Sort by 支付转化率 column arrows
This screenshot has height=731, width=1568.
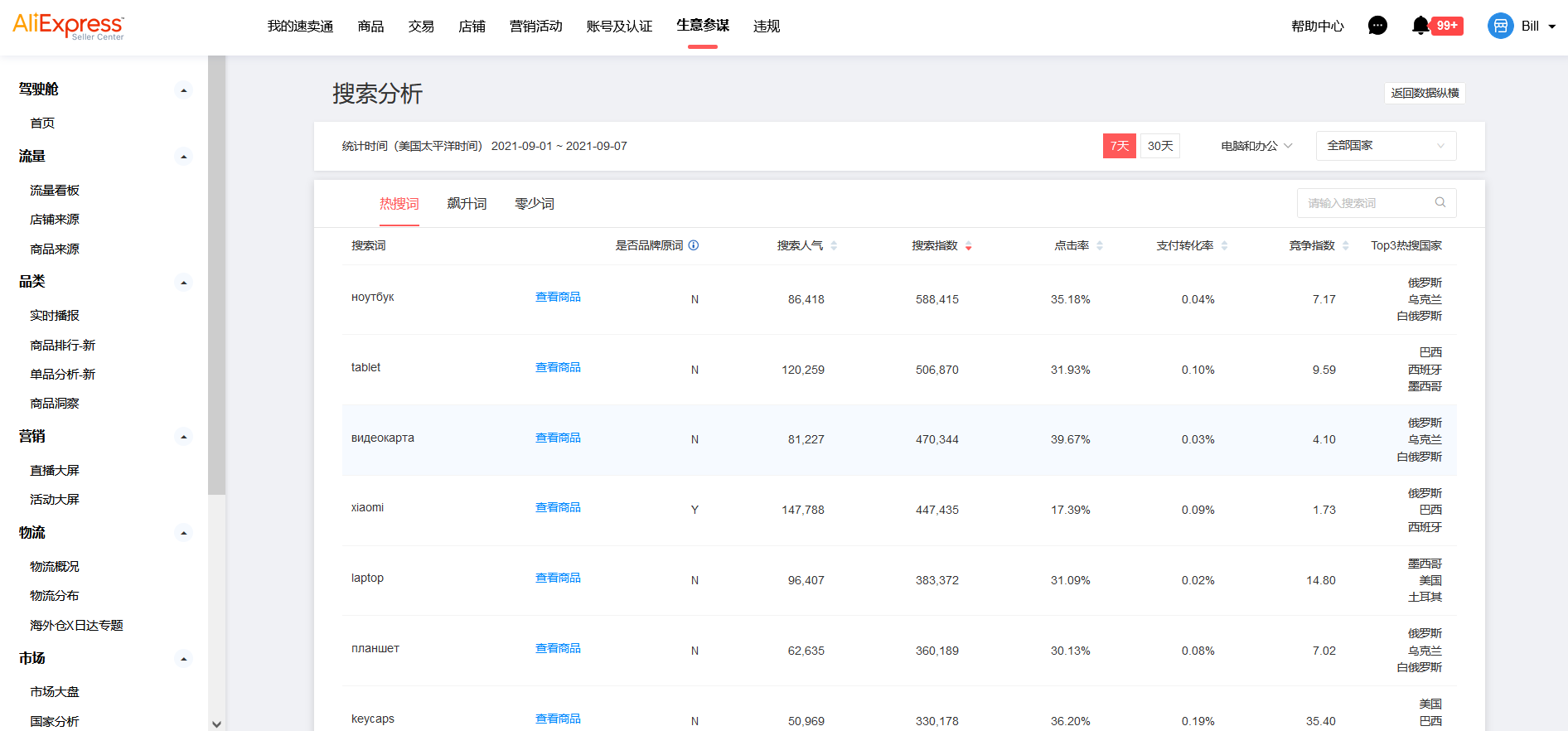1224,245
